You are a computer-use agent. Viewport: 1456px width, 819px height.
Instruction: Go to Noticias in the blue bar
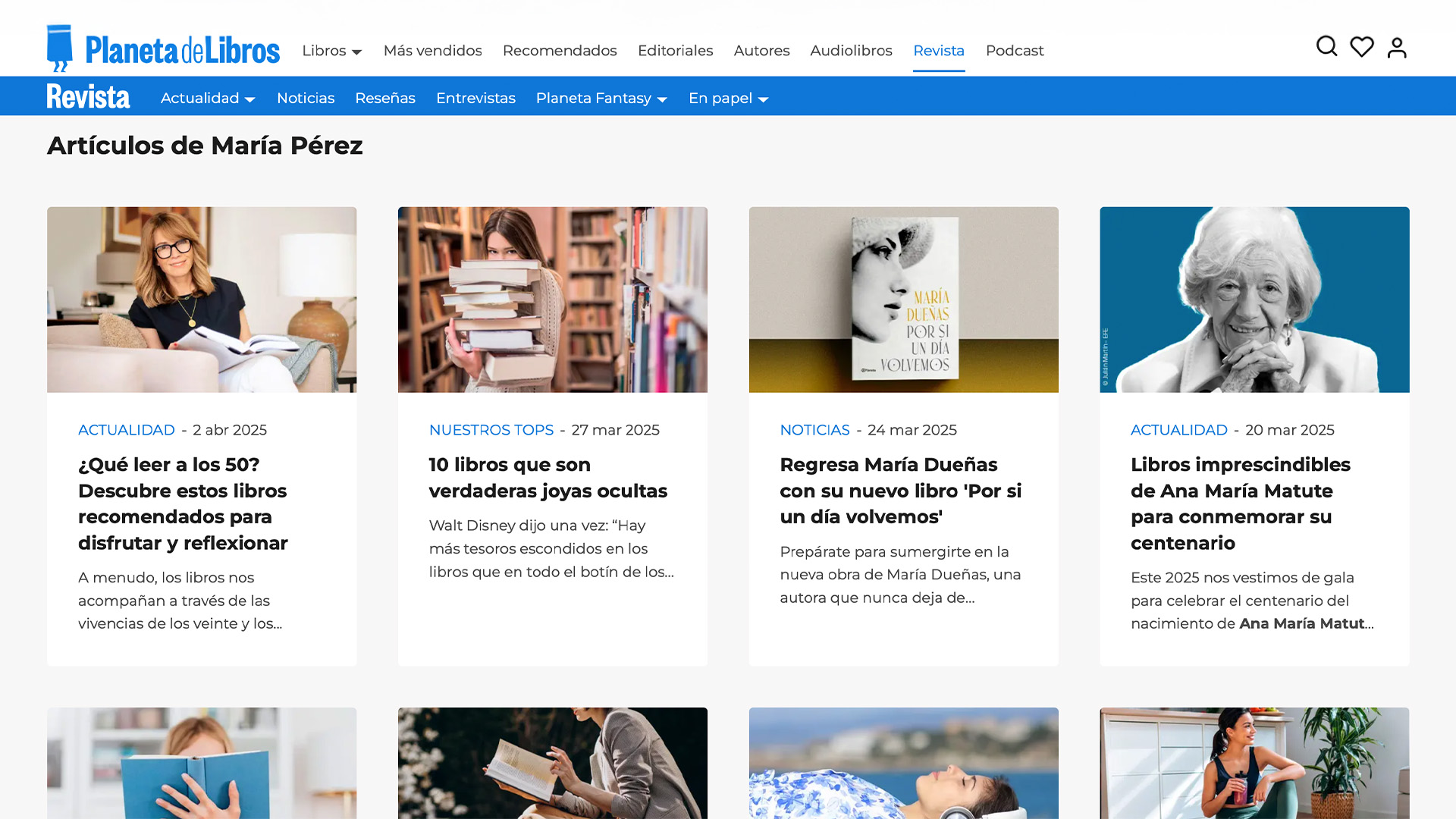click(306, 99)
